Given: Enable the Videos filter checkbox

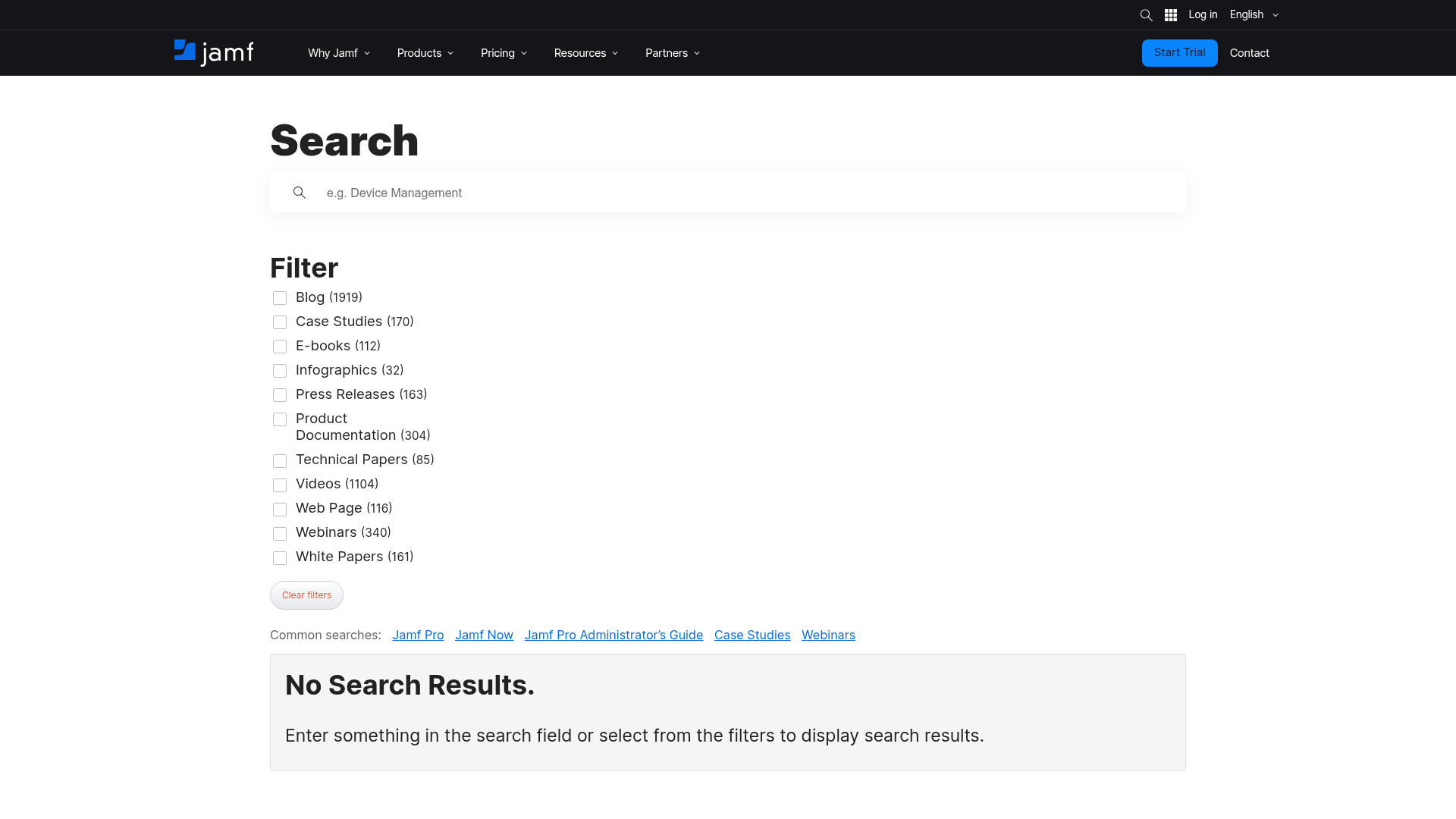Looking at the screenshot, I should (x=280, y=485).
